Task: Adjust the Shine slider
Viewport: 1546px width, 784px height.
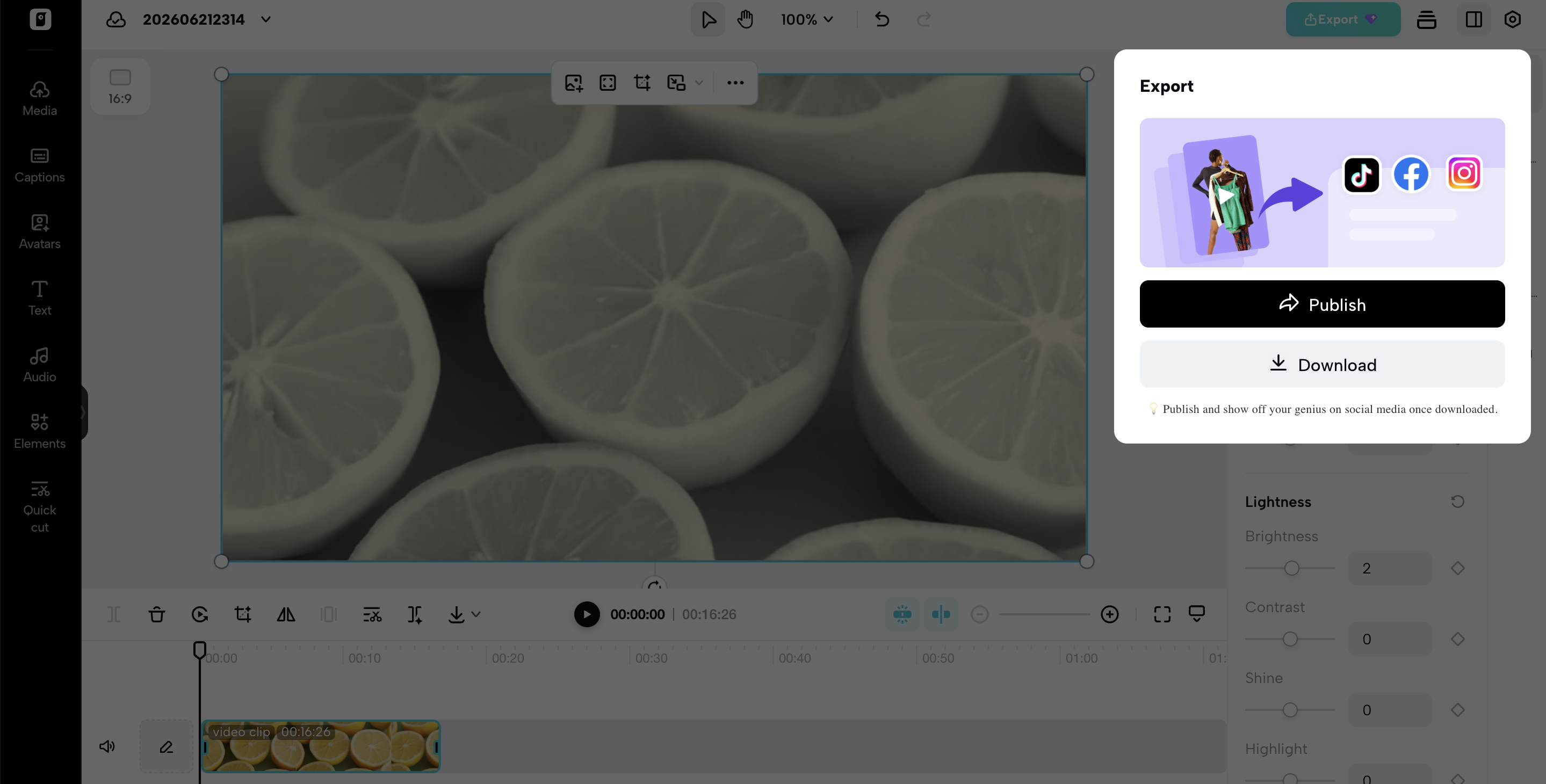Action: 1290,709
